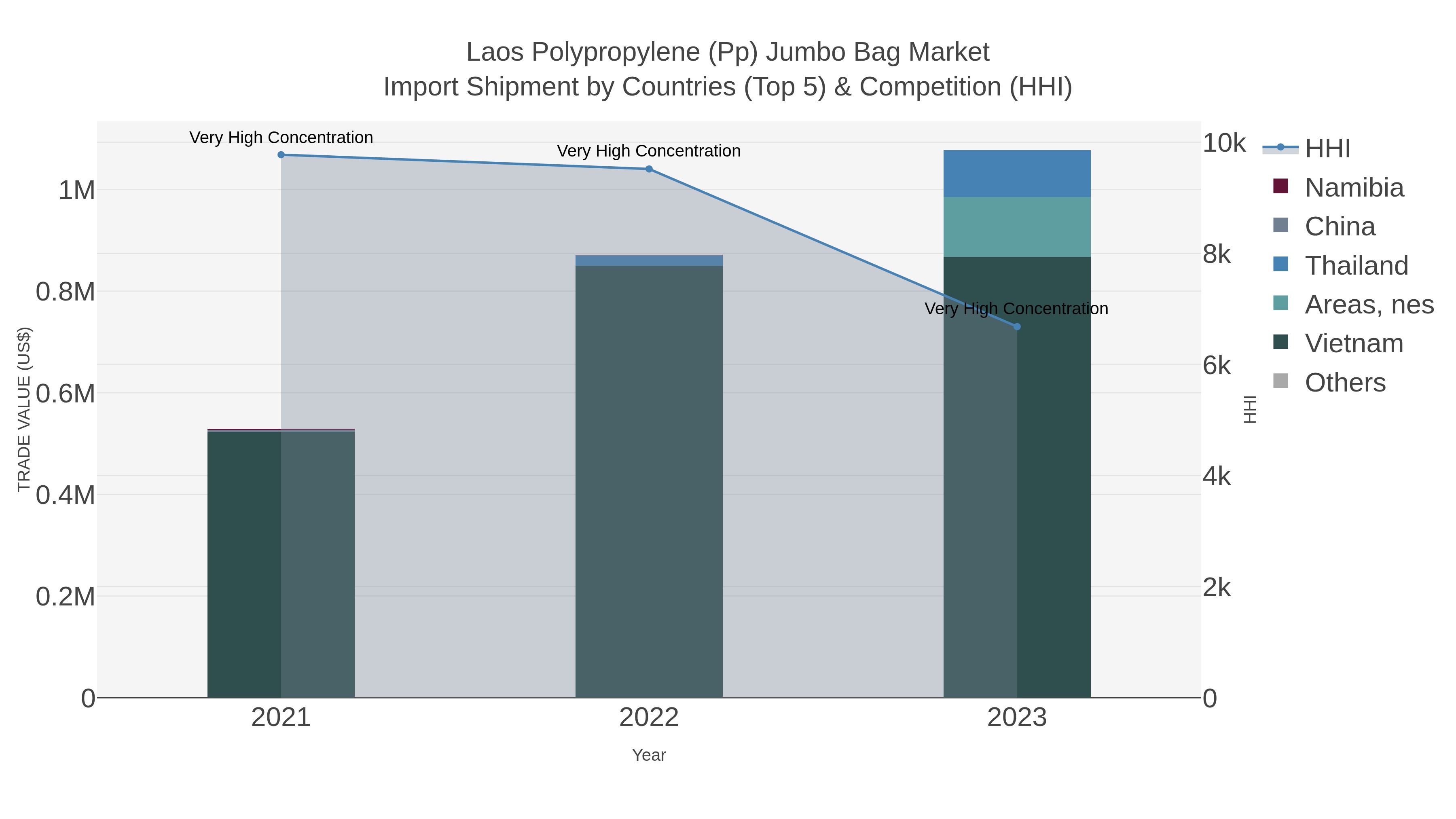Click the Vietnam dark green swatch
This screenshot has height=819, width=1456.
[1280, 342]
